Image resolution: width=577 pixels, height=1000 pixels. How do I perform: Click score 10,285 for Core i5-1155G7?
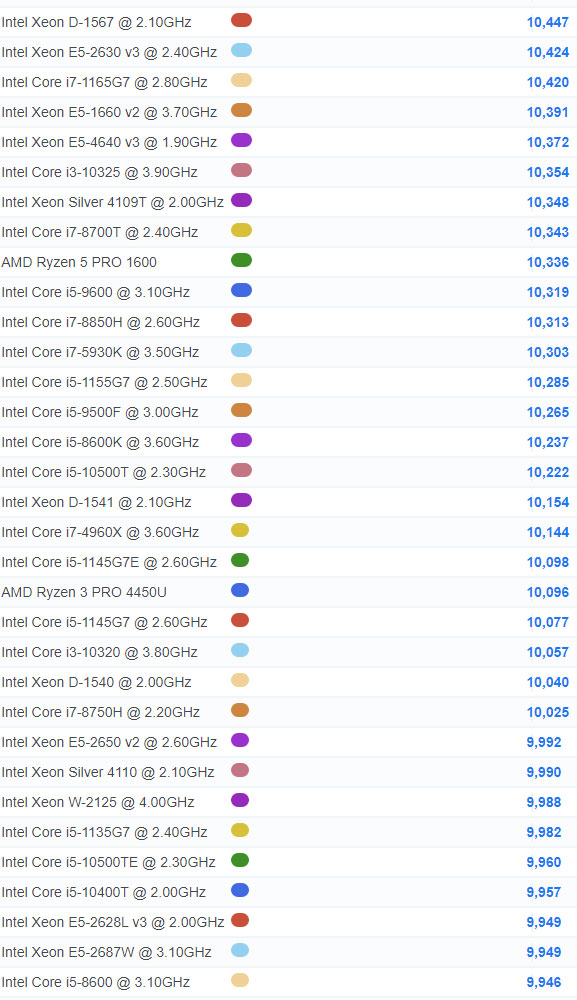click(548, 382)
